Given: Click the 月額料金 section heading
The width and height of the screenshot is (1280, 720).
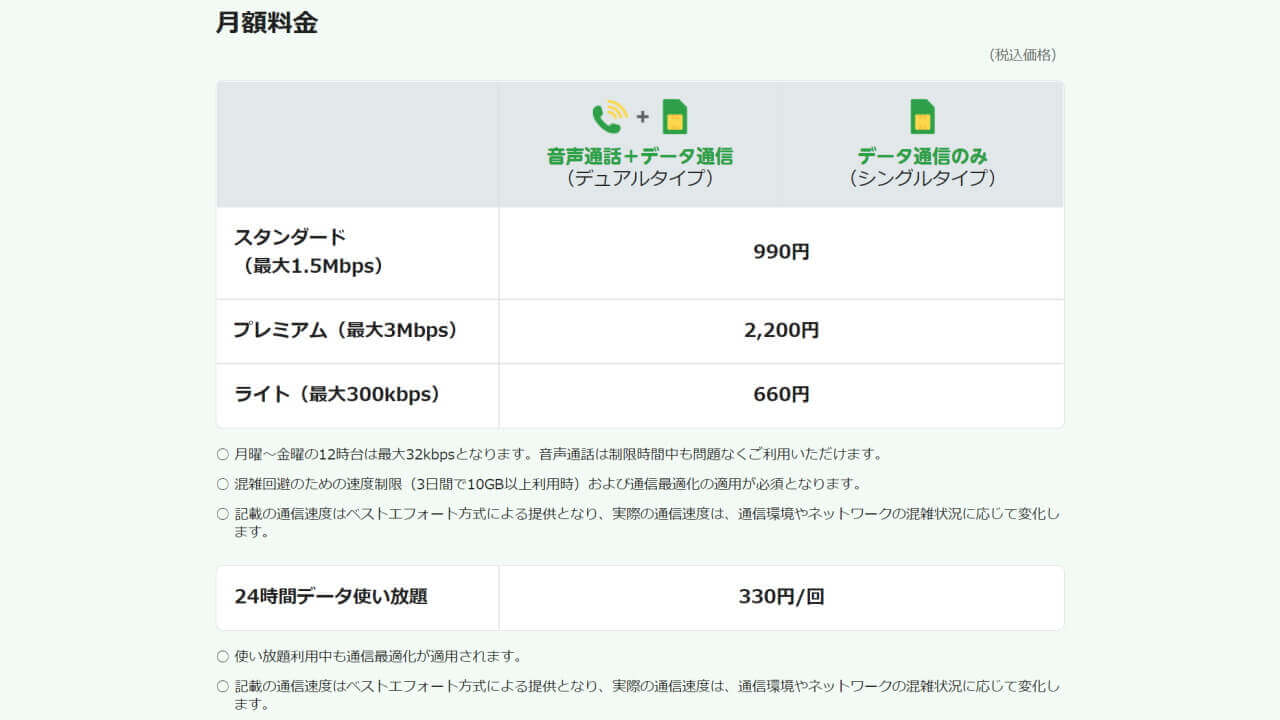Looking at the screenshot, I should 267,23.
